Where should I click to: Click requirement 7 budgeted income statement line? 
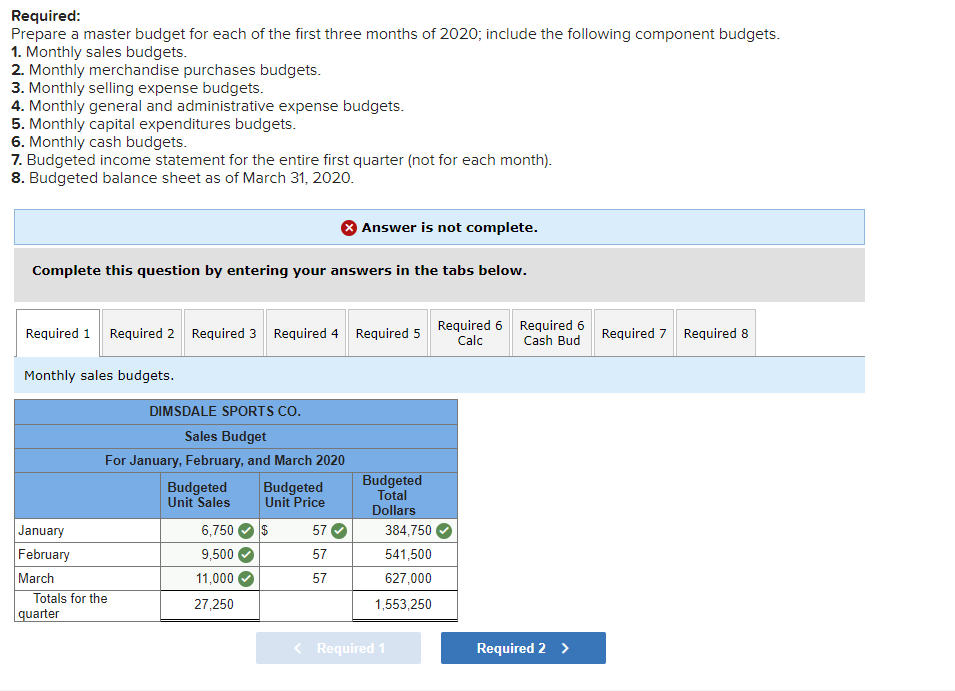[x=281, y=160]
